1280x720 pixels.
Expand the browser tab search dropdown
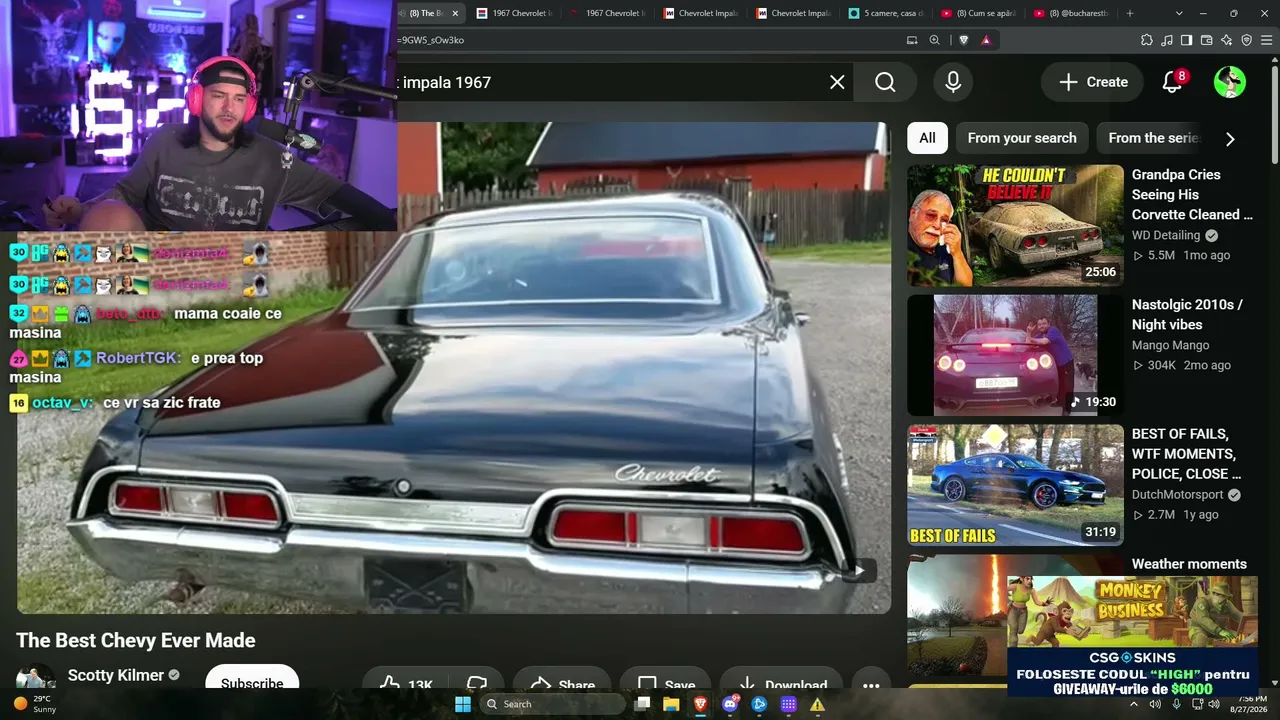coord(1179,13)
